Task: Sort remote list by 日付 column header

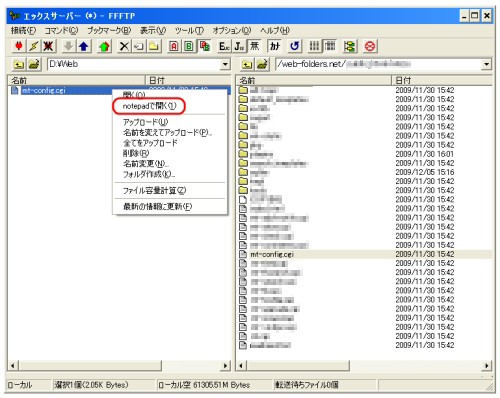Action: [442, 80]
